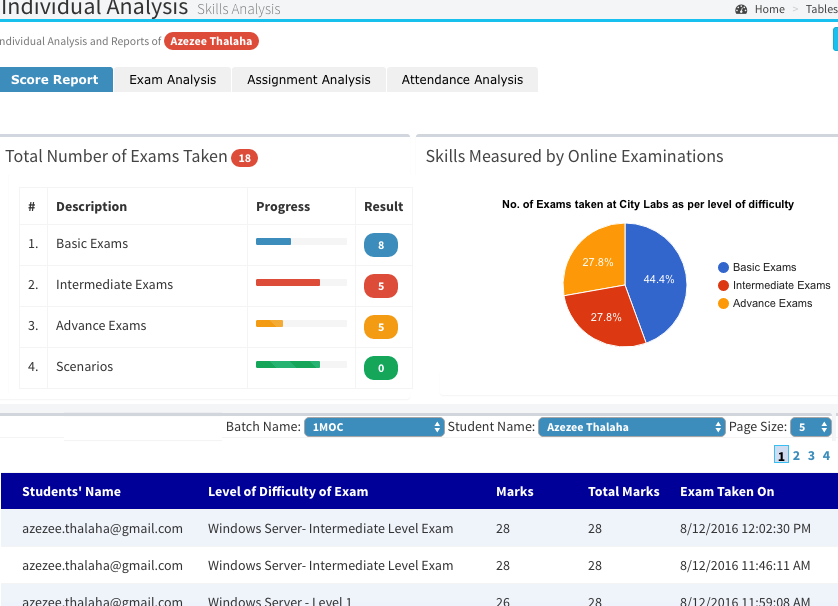The height and width of the screenshot is (606, 838).
Task: Click the green Scenarios result badge
Action: tap(380, 368)
